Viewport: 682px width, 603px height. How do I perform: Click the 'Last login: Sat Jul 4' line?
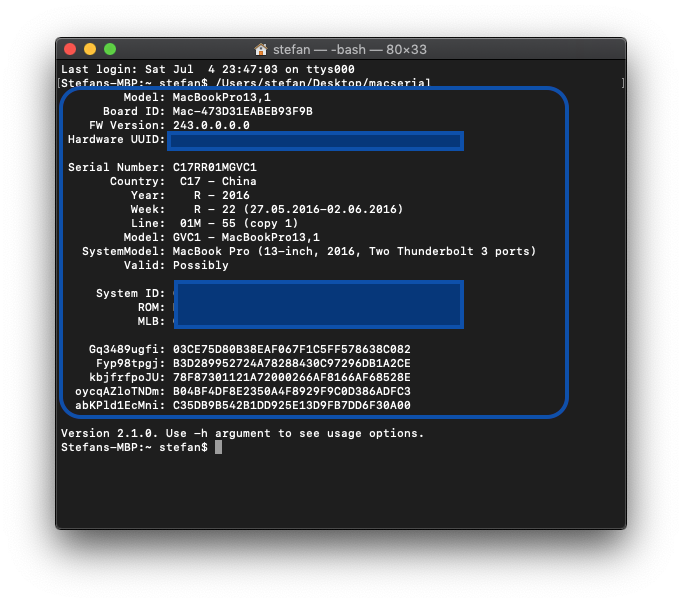[x=208, y=69]
